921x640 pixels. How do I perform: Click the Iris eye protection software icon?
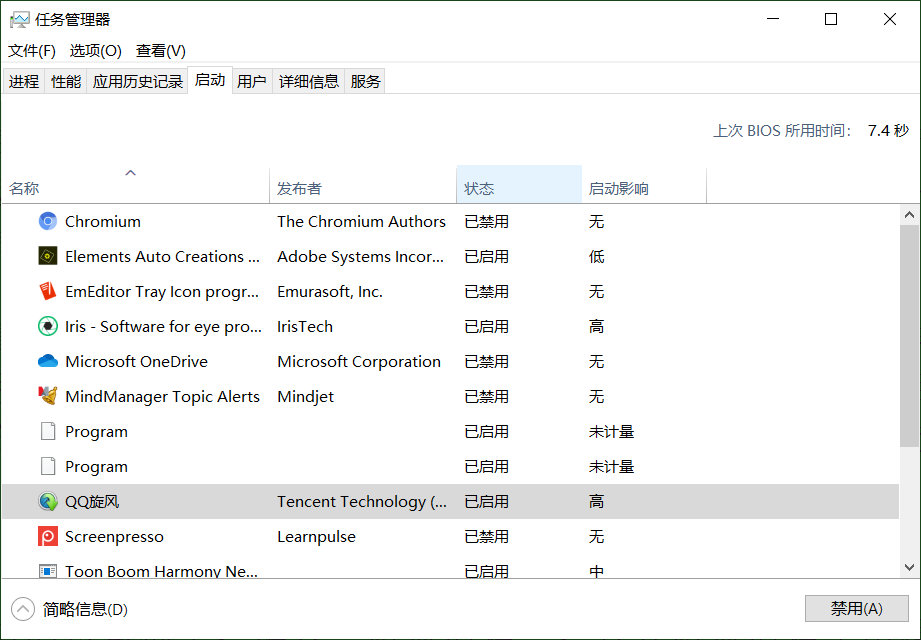click(47, 326)
